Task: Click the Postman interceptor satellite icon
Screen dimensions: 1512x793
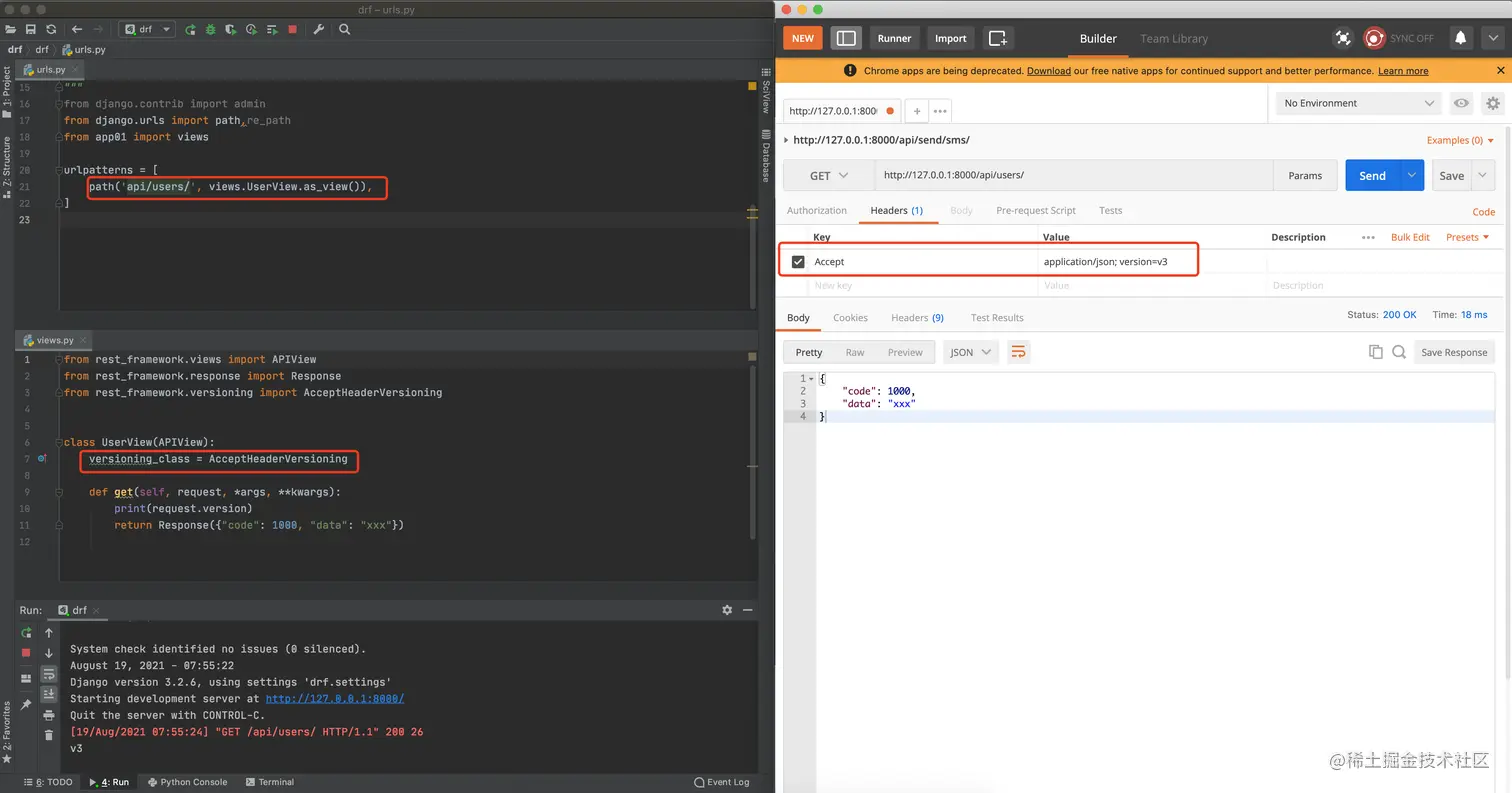Action: (1343, 38)
